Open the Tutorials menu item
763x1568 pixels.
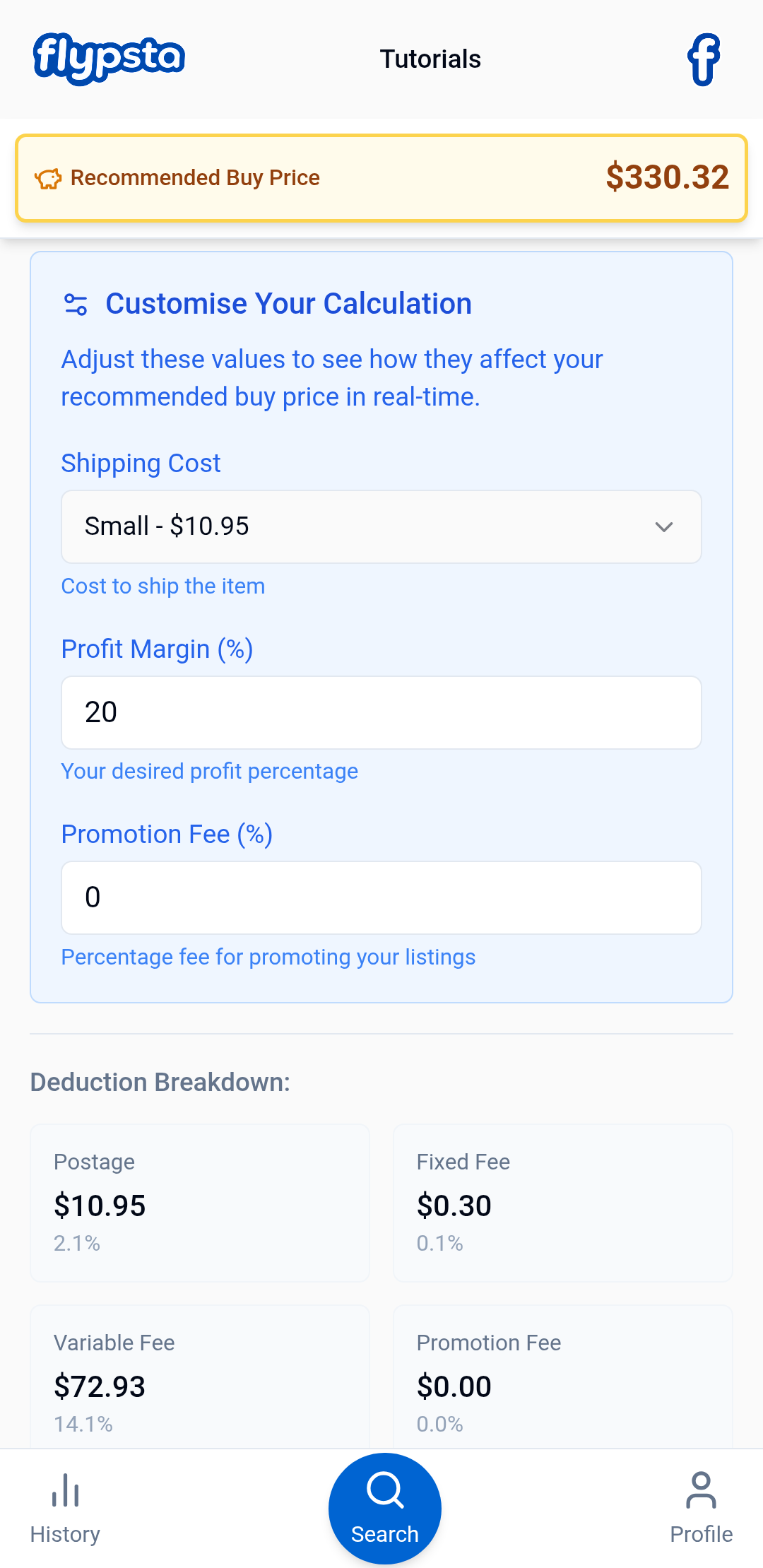pos(430,59)
